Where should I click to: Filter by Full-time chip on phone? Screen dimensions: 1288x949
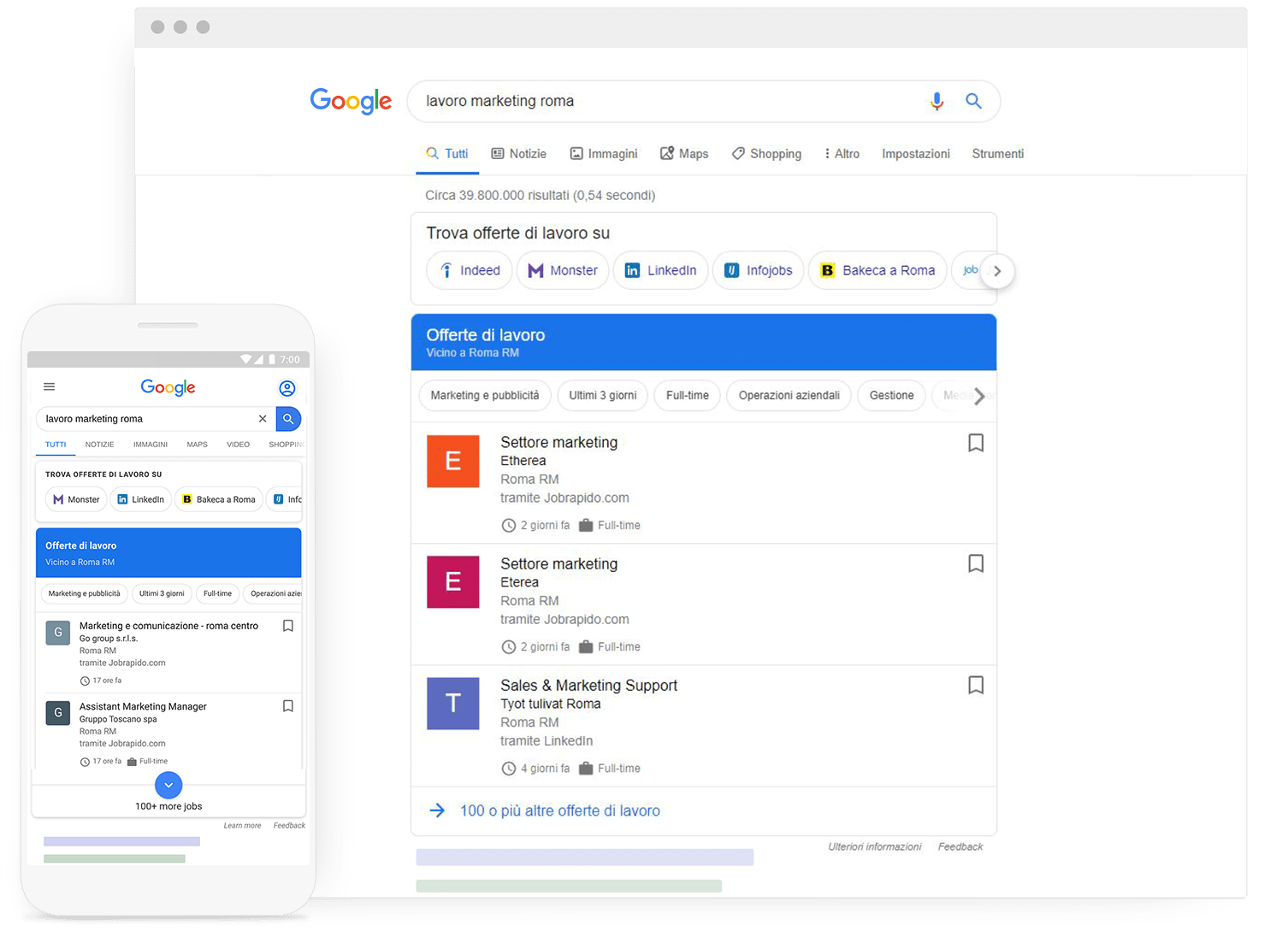217,593
